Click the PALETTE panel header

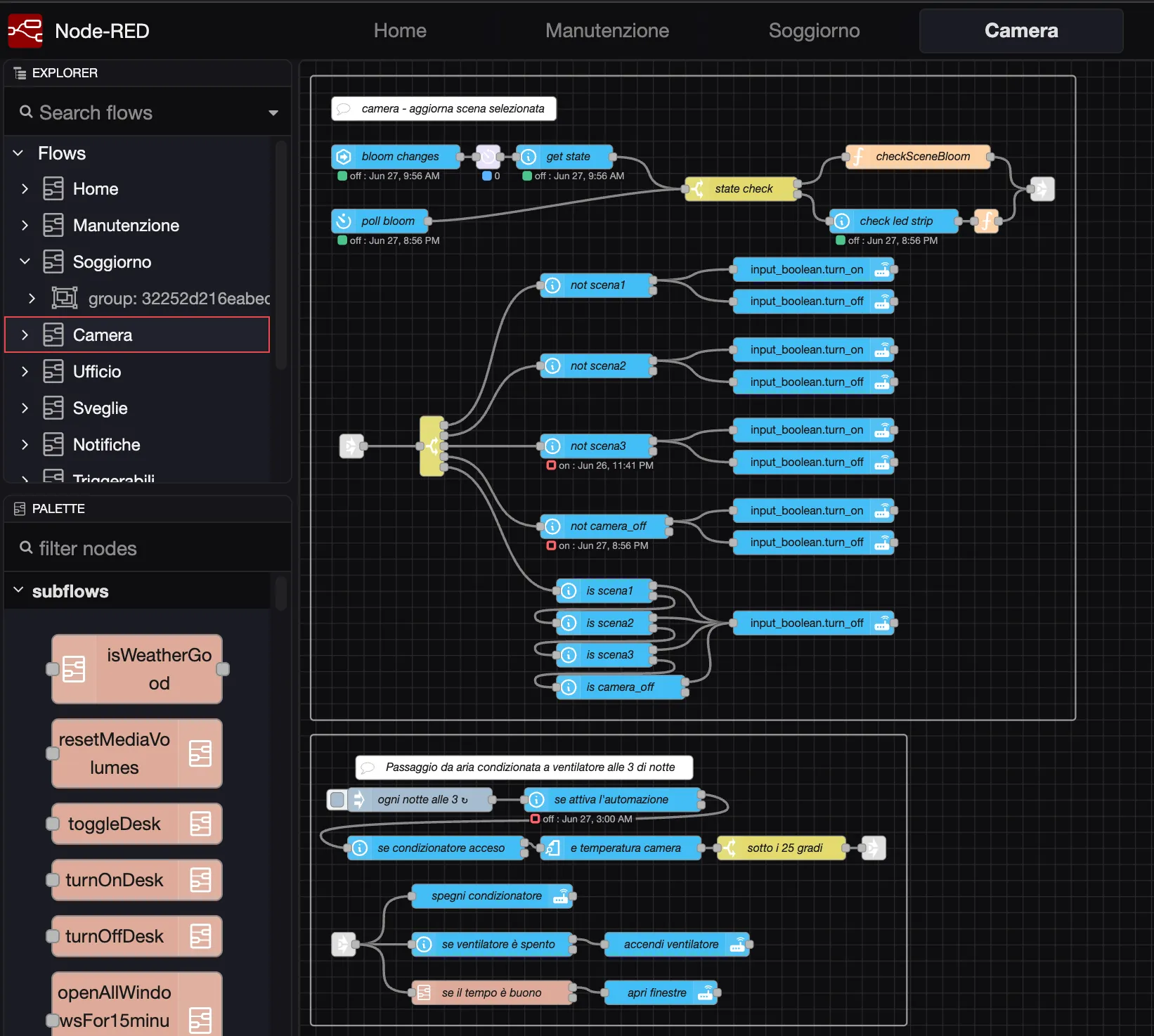[148, 509]
